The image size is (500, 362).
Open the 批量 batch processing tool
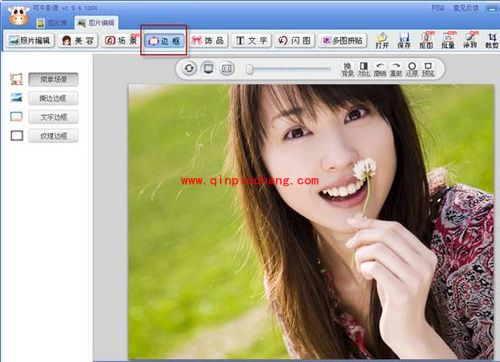point(448,41)
